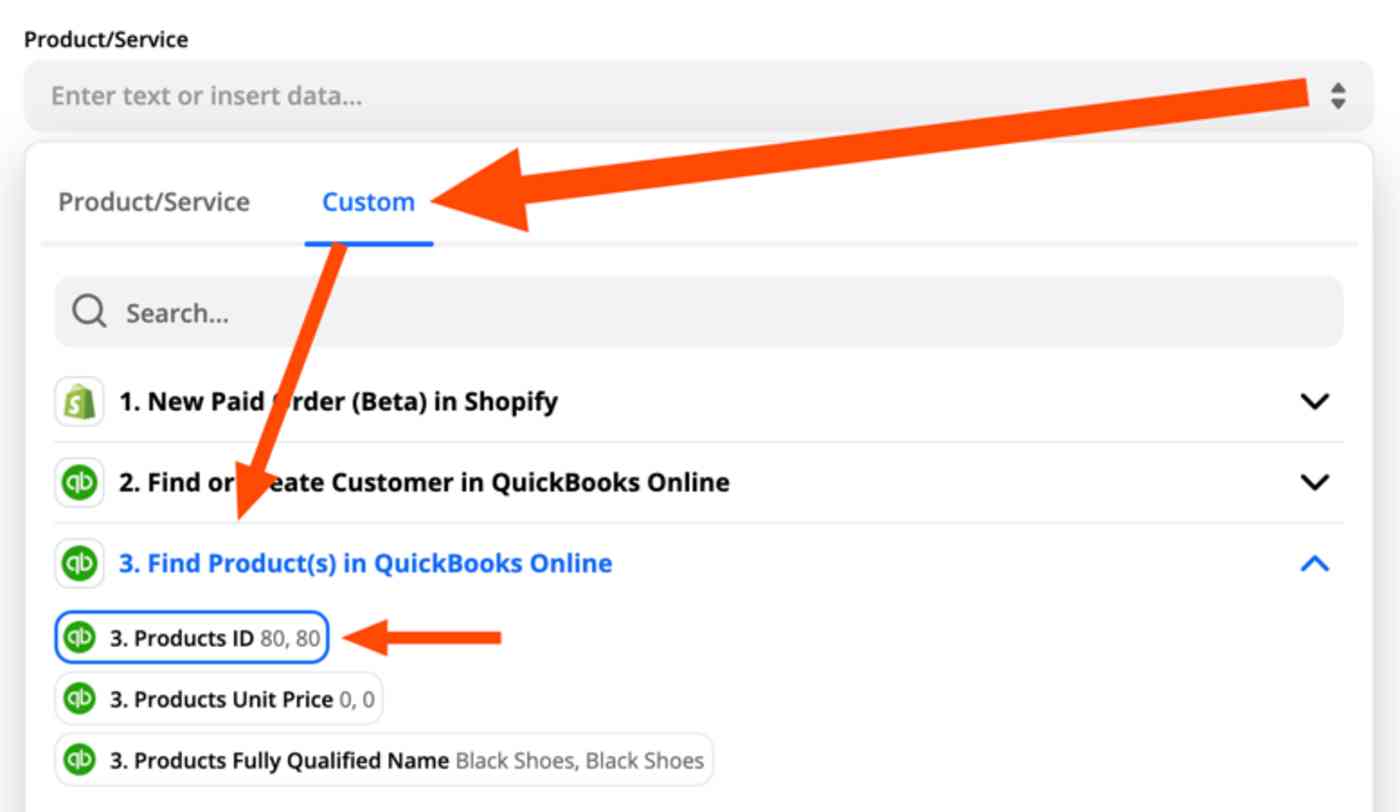Viewport: 1400px width, 812px height.
Task: Choose the 3. Products ID option
Action: (x=192, y=638)
